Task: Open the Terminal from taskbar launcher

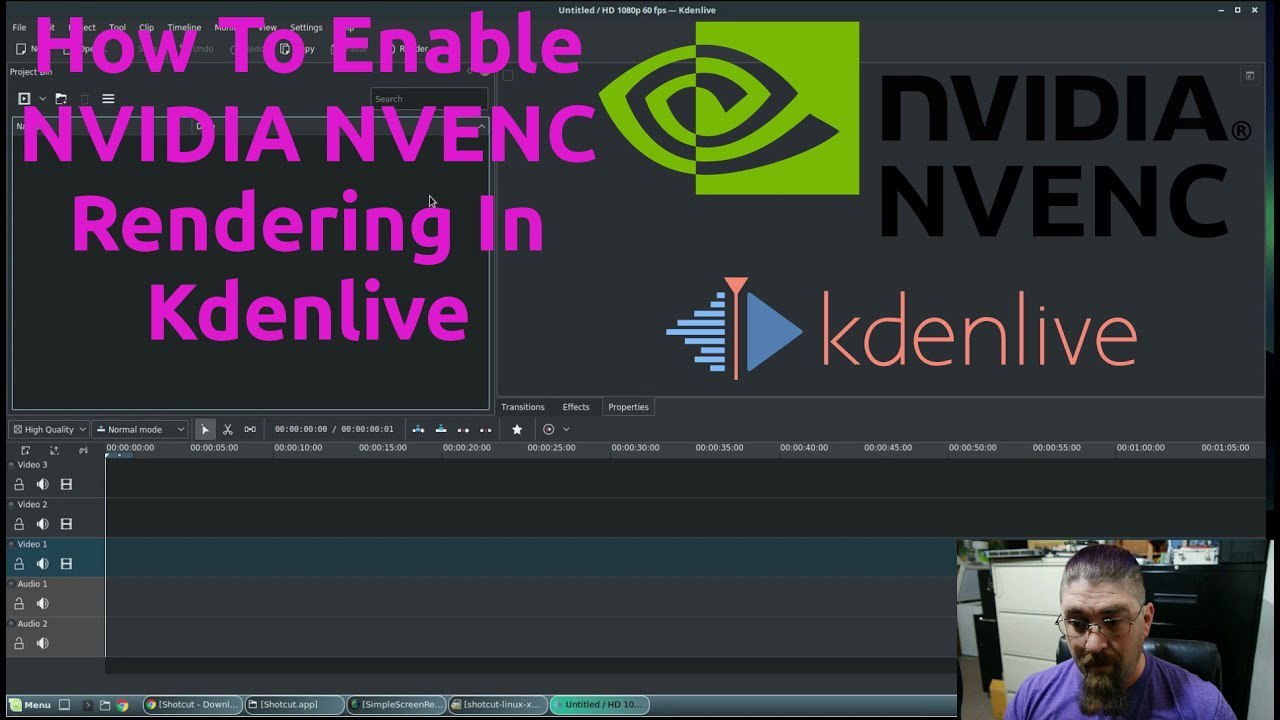Action: pos(87,704)
